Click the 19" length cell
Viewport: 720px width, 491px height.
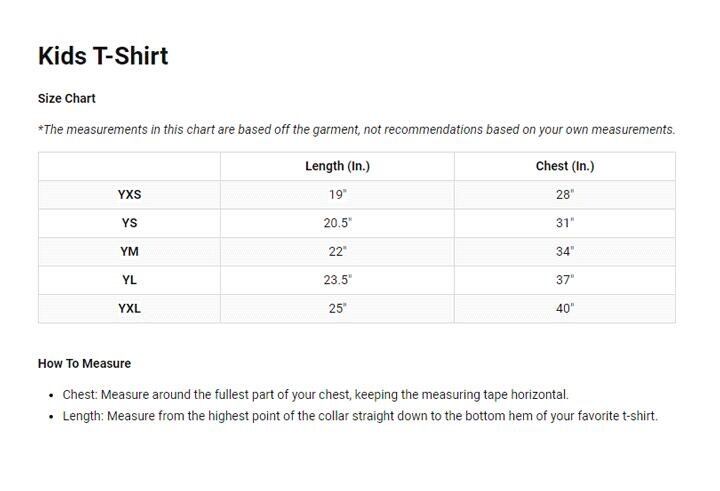pyautogui.click(x=337, y=195)
